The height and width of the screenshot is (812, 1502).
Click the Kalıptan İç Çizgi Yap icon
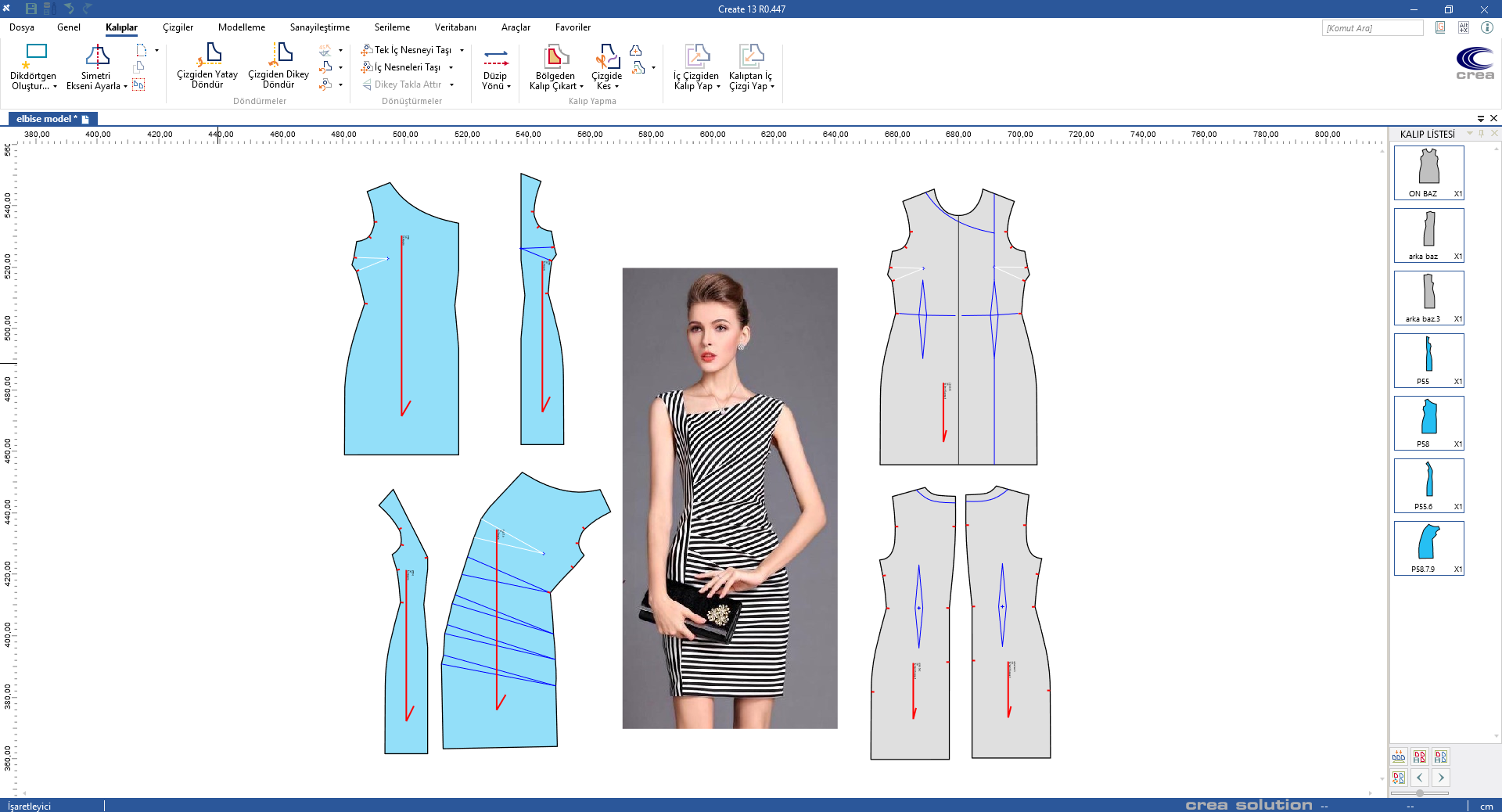click(750, 56)
